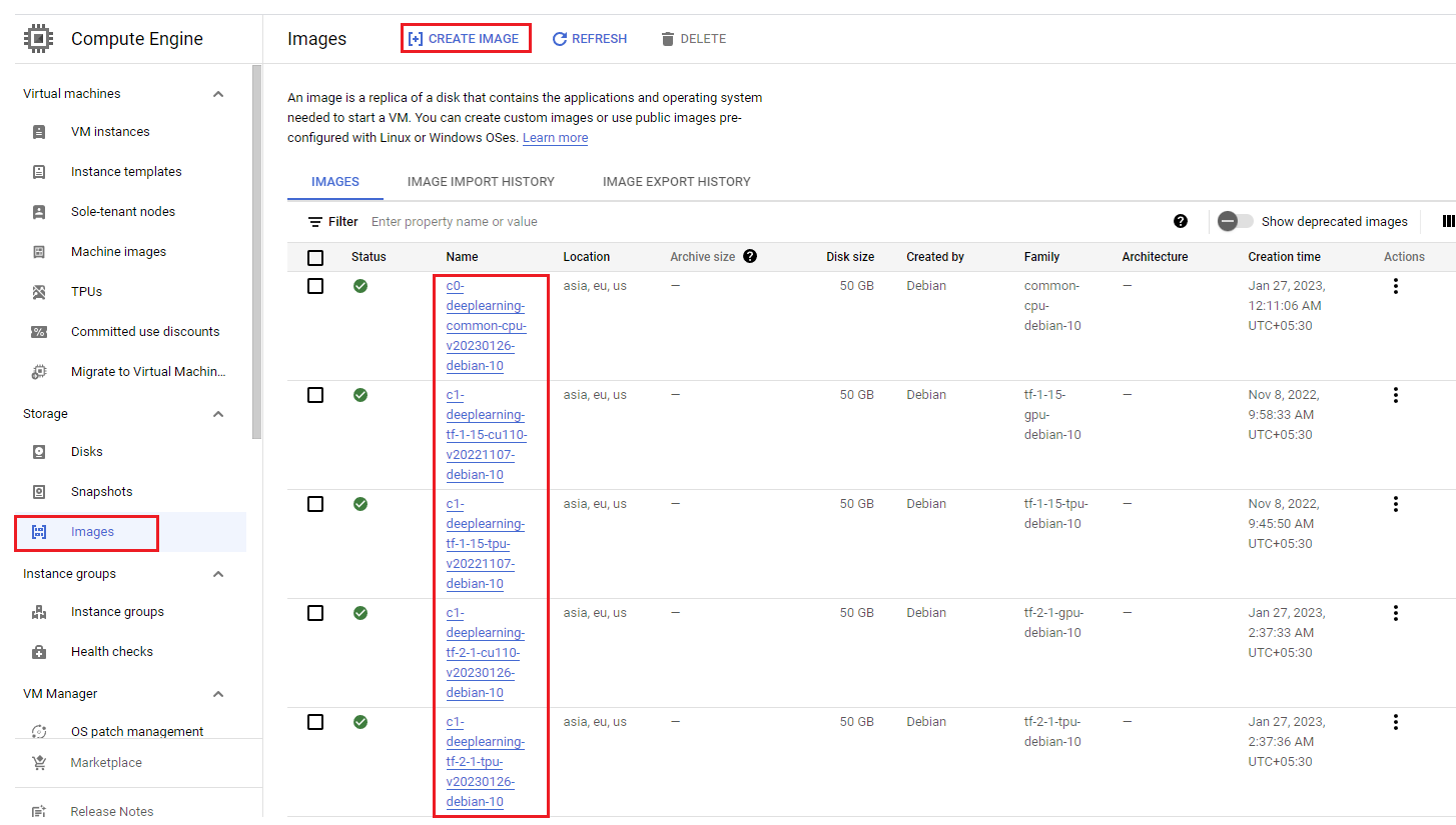Image resolution: width=1456 pixels, height=825 pixels.
Task: Click the Create Image button
Action: click(465, 39)
